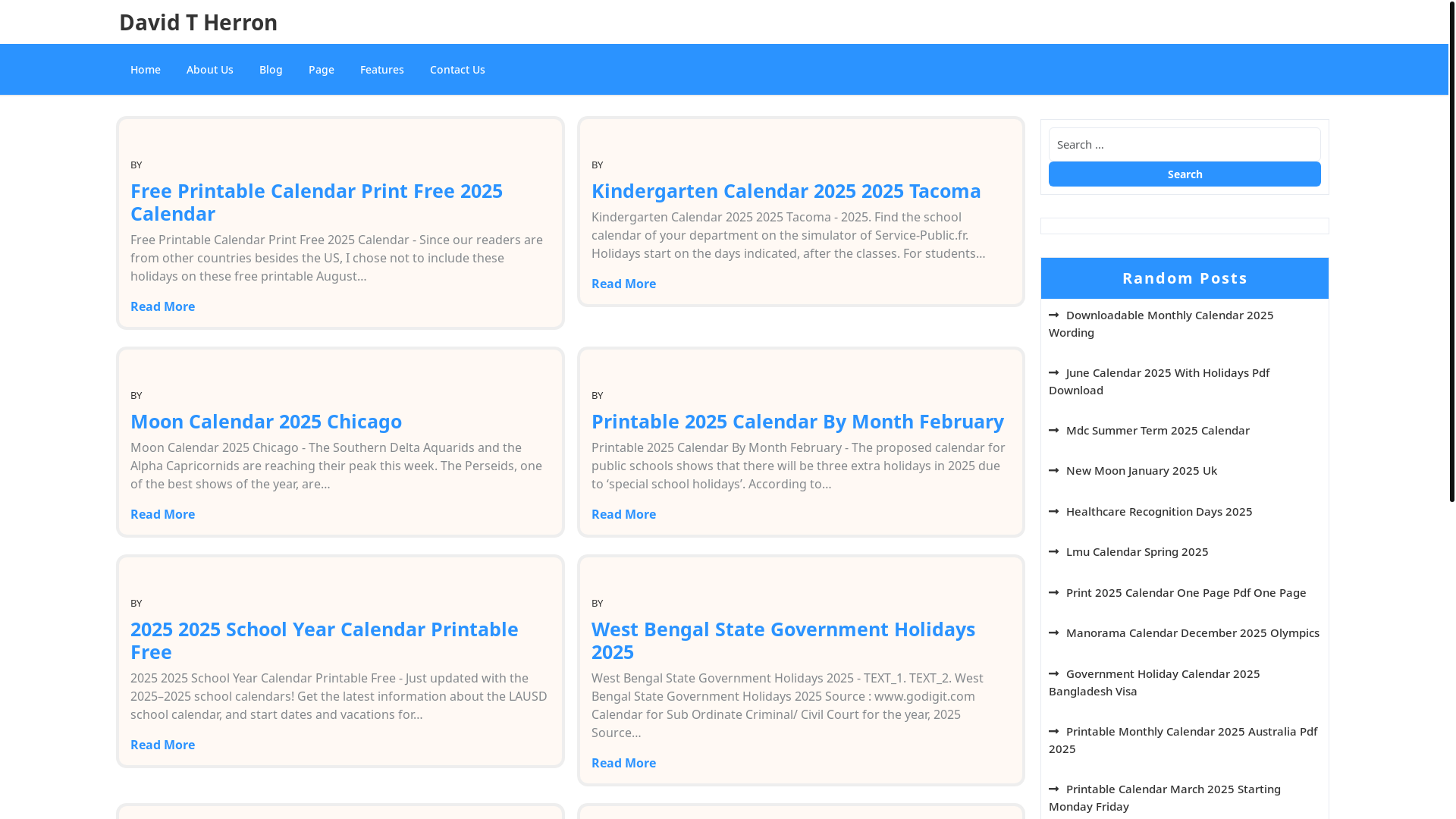Viewport: 1456px width, 819px height.
Task: Open Downloadable Monthly Calendar 2025 Wording link
Action: click(x=1161, y=324)
